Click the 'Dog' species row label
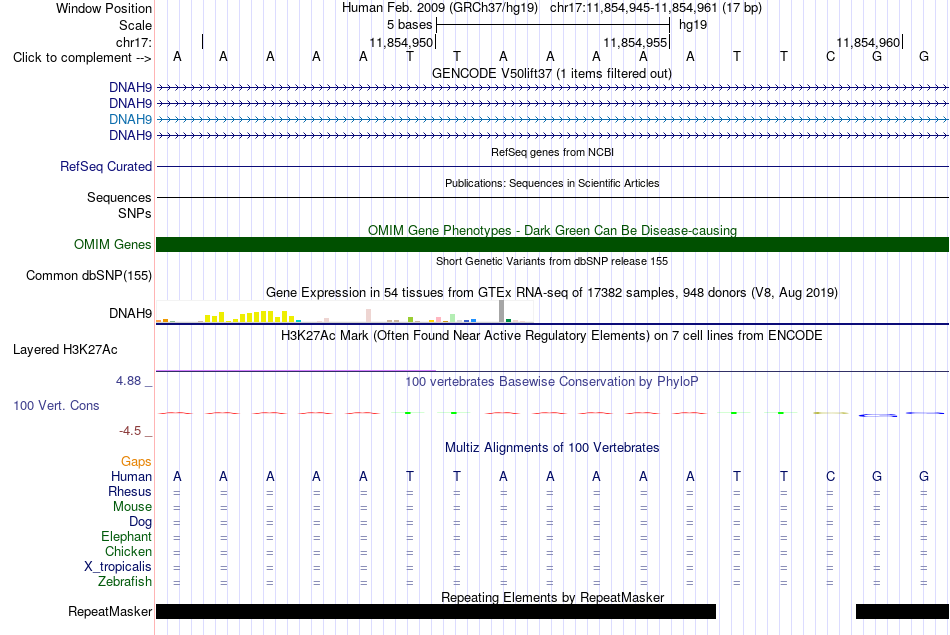950x635 pixels. 140,522
